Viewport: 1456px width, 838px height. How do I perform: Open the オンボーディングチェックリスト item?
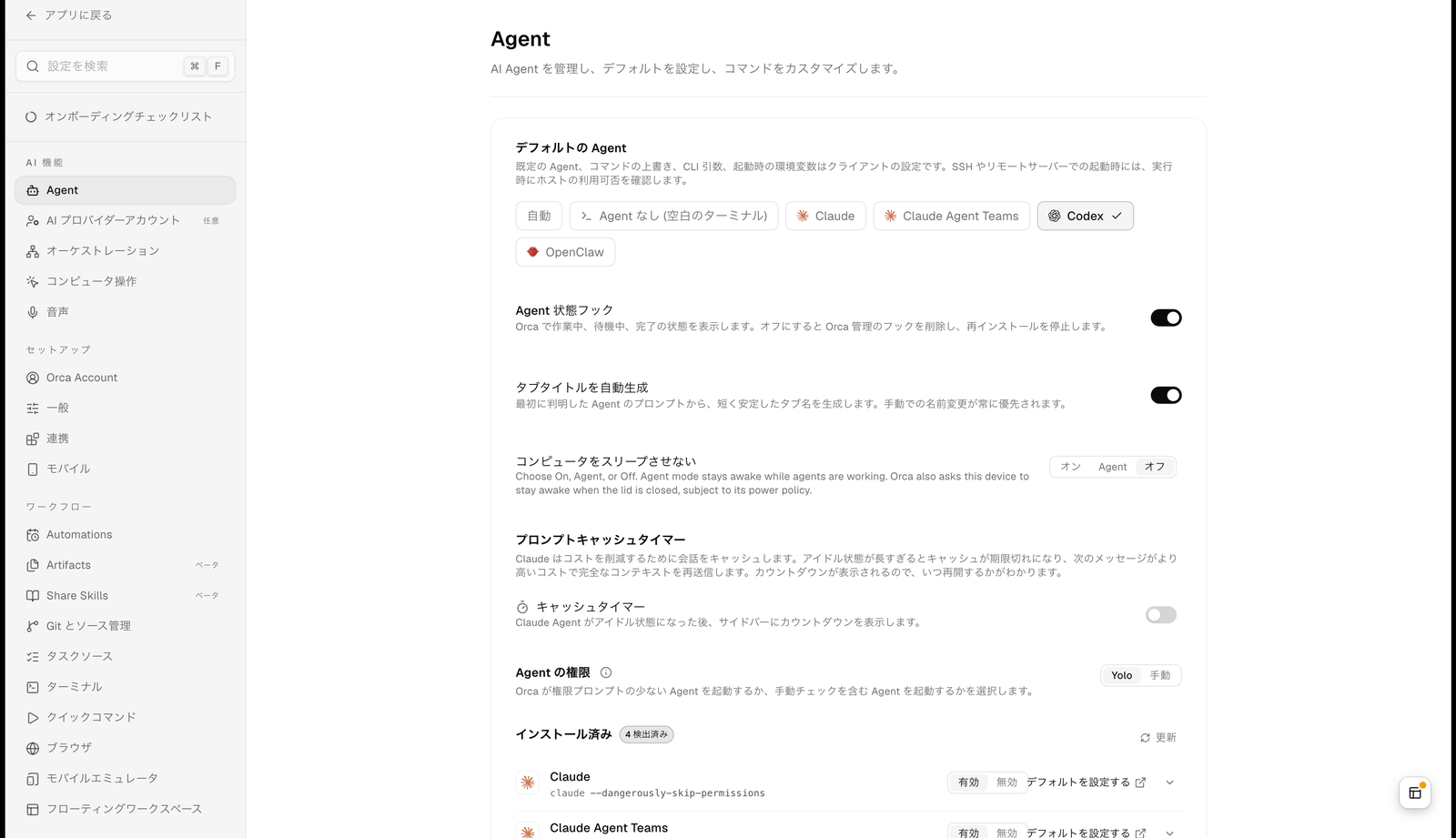126,116
